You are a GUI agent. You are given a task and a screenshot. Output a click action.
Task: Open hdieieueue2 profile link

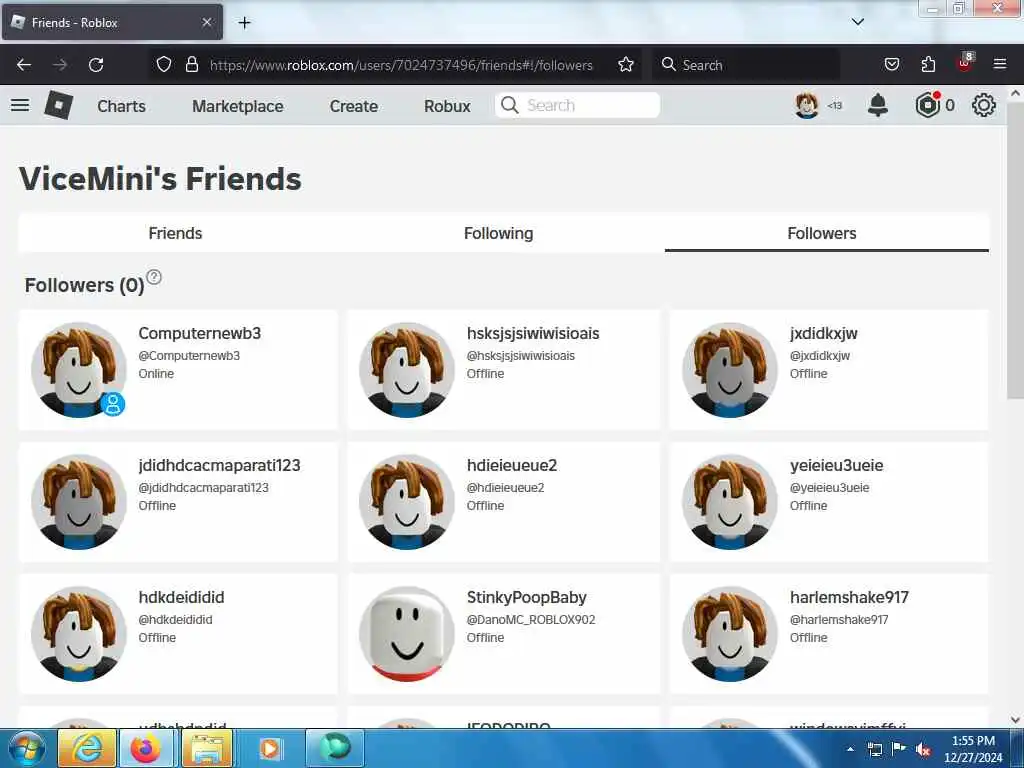point(511,465)
